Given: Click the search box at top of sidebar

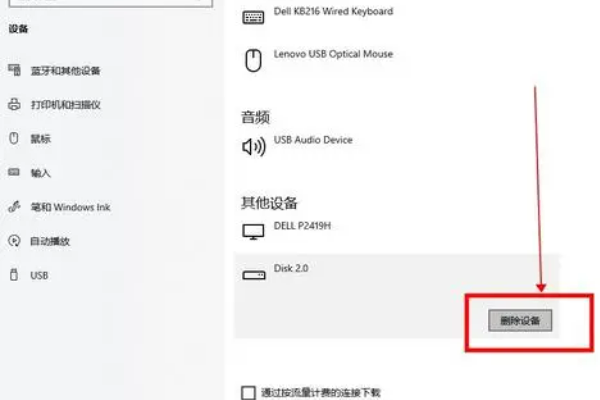Looking at the screenshot, I should (111, 3).
